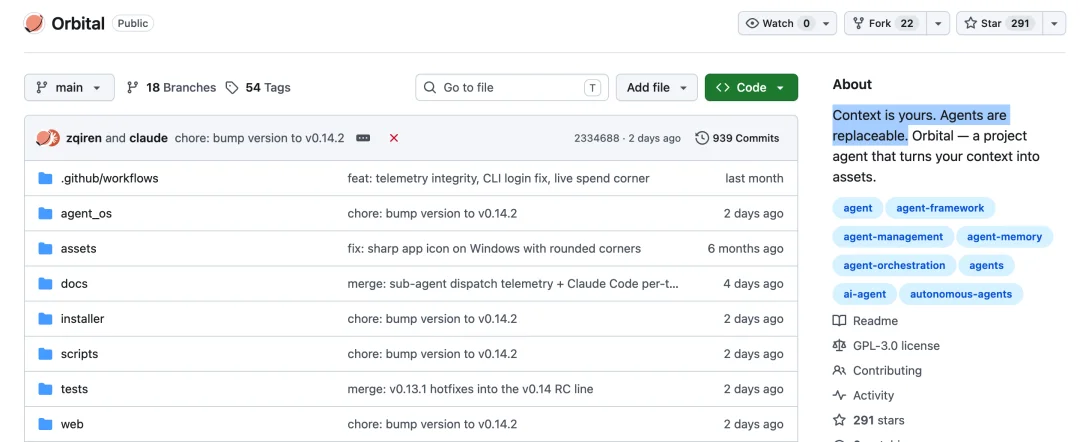Select the 'agent' topic tag
The width and height of the screenshot is (1080, 442).
858,208
